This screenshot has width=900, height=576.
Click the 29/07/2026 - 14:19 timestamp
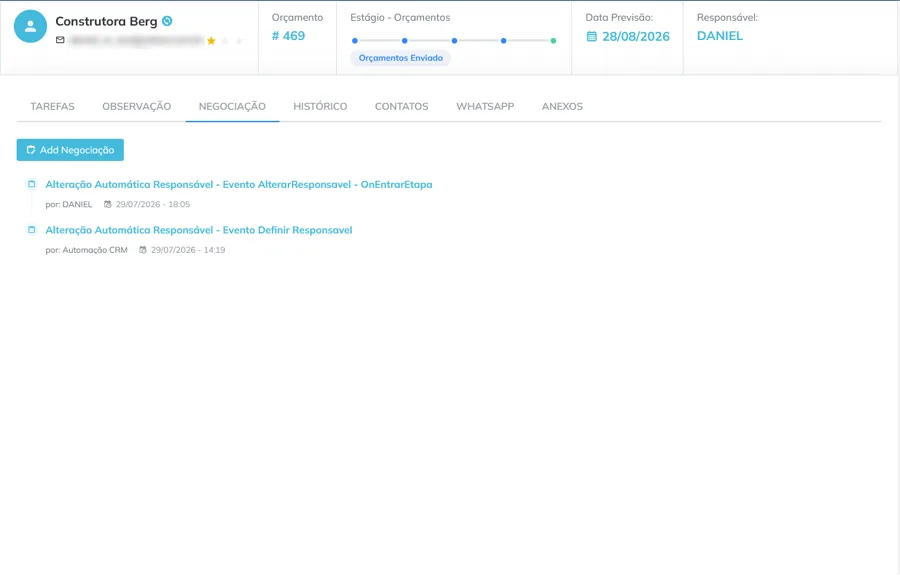point(188,250)
